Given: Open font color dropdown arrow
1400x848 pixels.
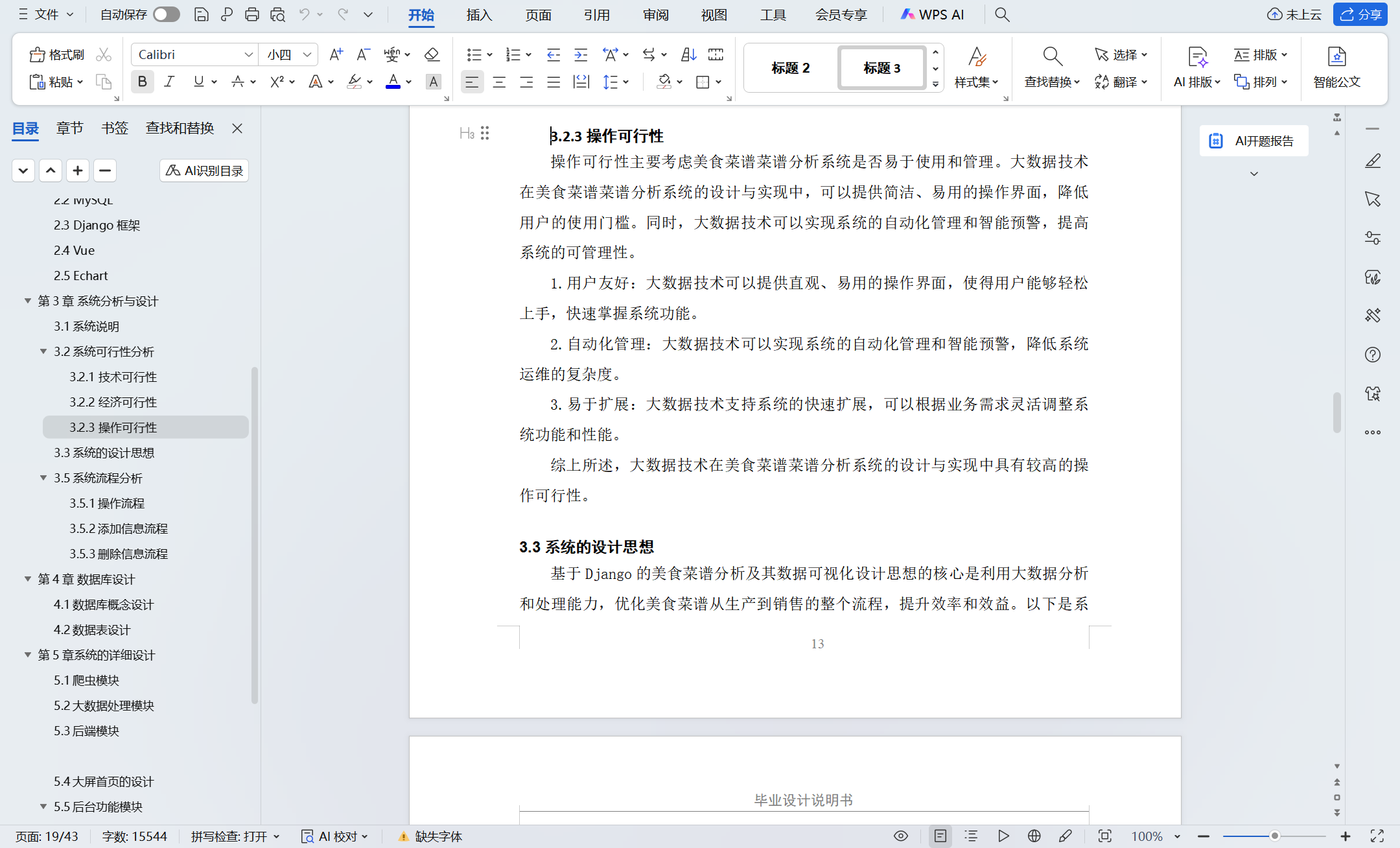Looking at the screenshot, I should (x=409, y=82).
